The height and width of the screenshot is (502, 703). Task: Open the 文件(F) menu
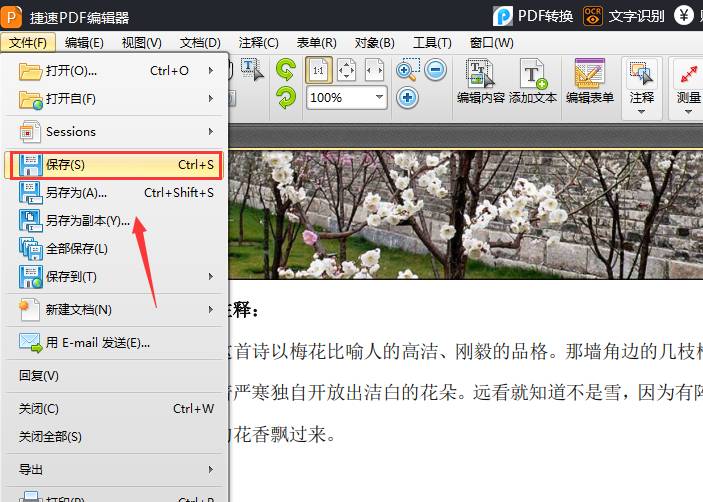[x=28, y=43]
